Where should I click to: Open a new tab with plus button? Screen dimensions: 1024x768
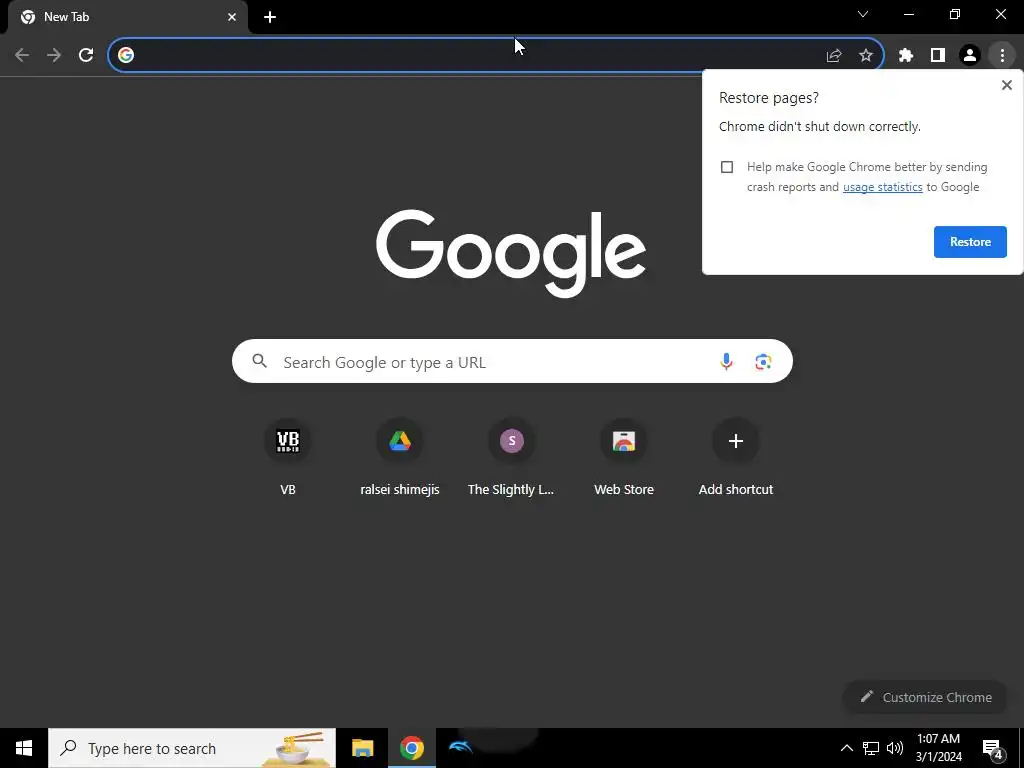pos(270,17)
